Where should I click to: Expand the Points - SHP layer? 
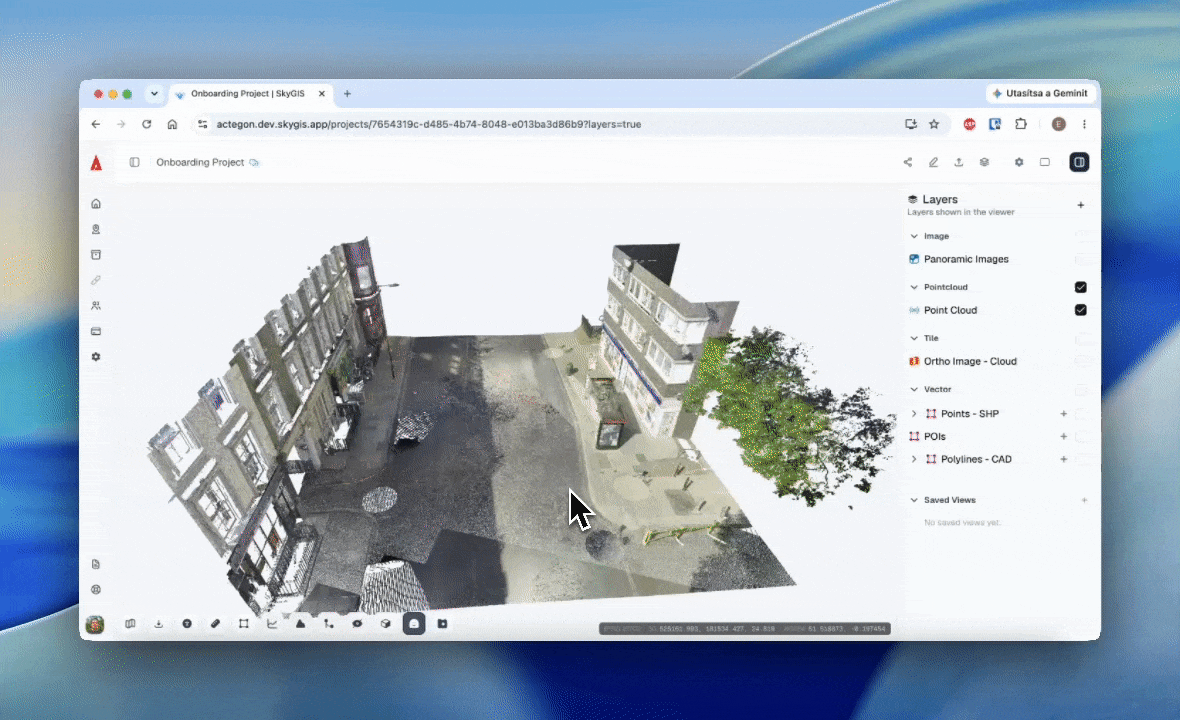[x=914, y=414]
